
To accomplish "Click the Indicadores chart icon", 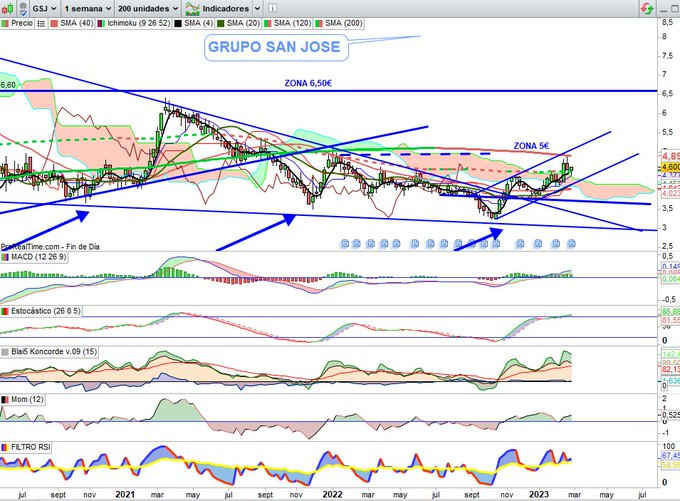I will tap(192, 8).
